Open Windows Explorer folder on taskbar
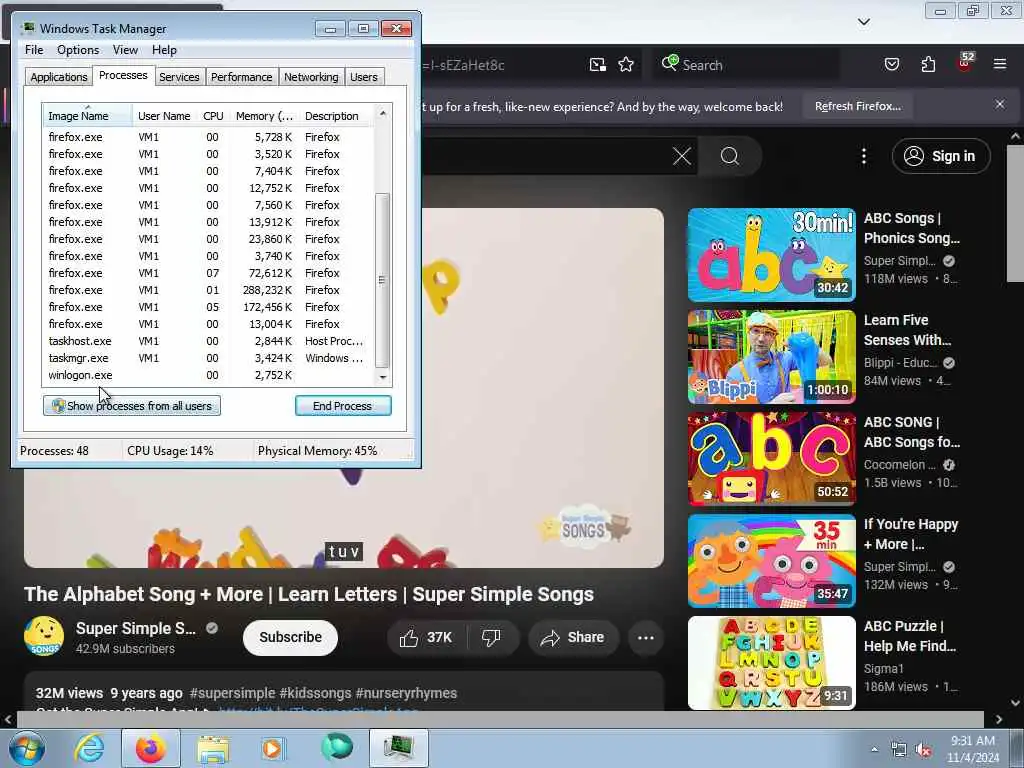This screenshot has height=768, width=1024. (x=212, y=748)
